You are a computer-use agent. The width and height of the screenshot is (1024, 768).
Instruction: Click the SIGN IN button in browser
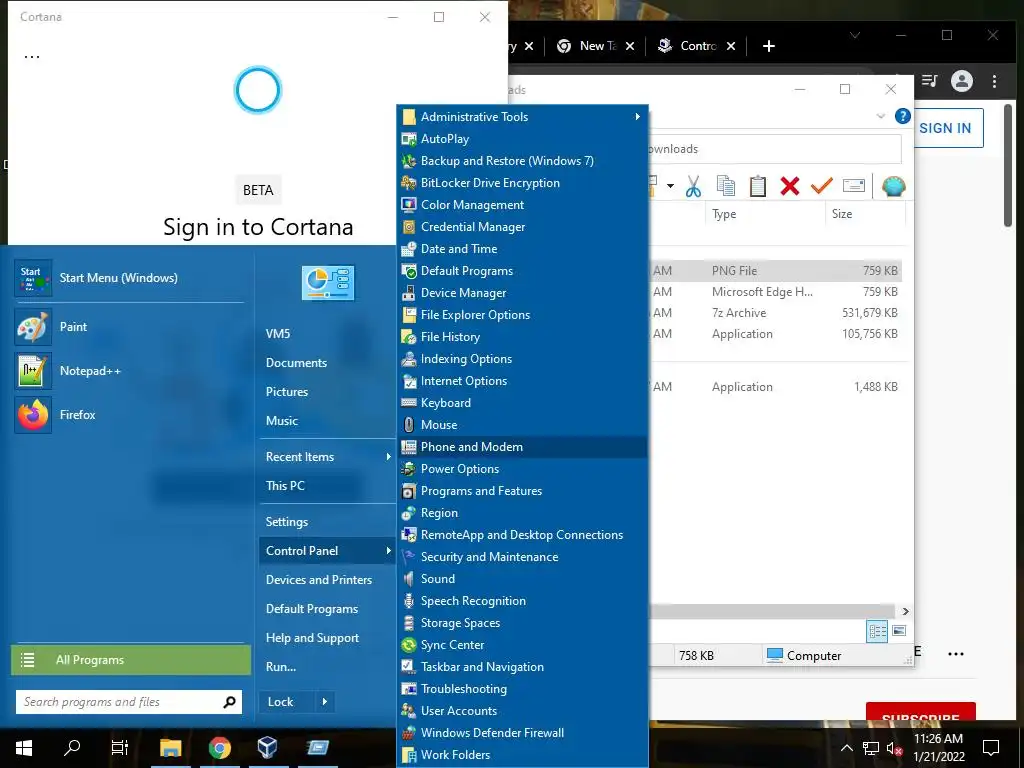pyautogui.click(x=945, y=128)
